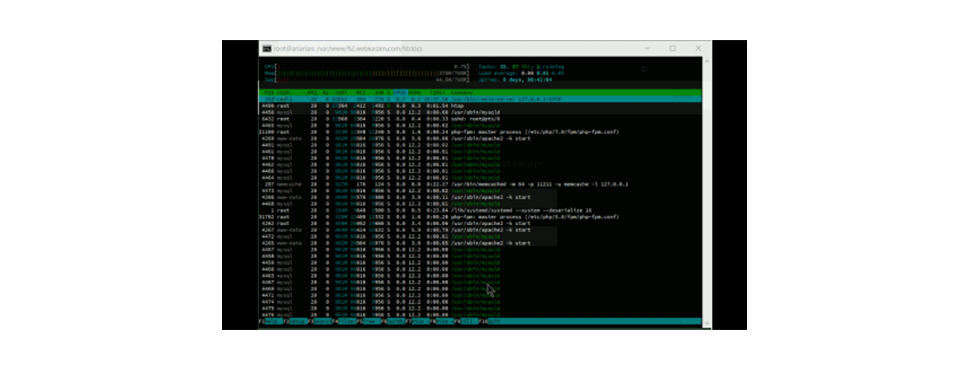Select the RES column header
This screenshot has height=370, width=970.
[x=362, y=93]
